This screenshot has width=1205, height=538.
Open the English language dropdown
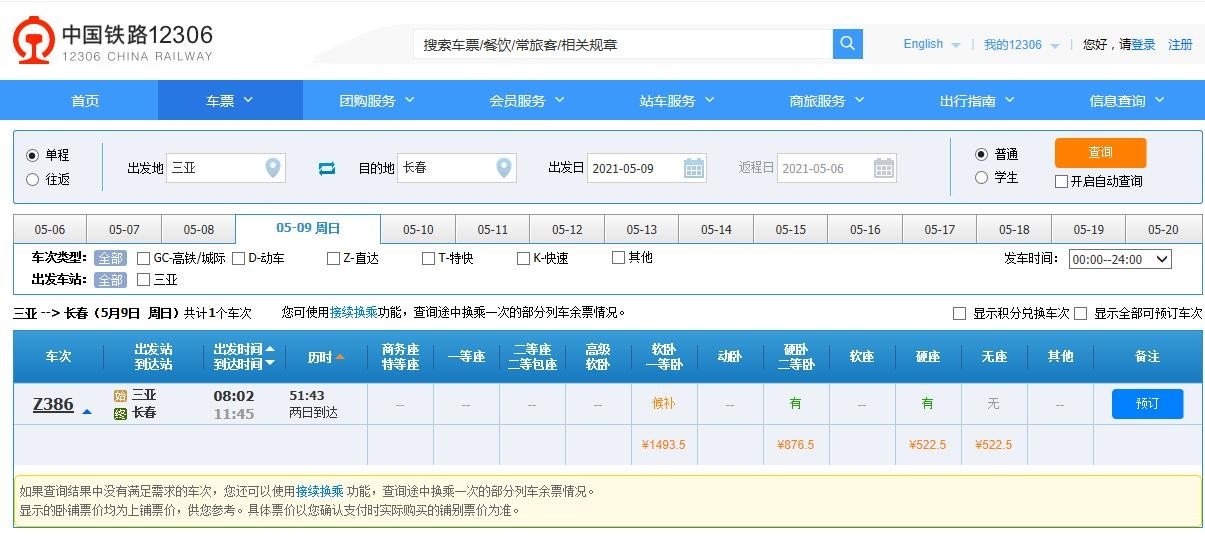pos(931,44)
